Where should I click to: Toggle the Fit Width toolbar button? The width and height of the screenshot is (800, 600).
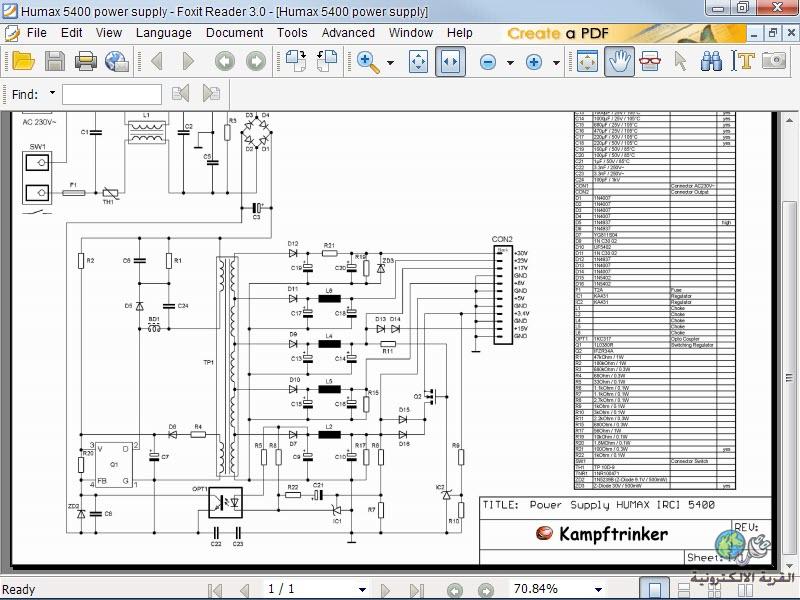[x=450, y=62]
